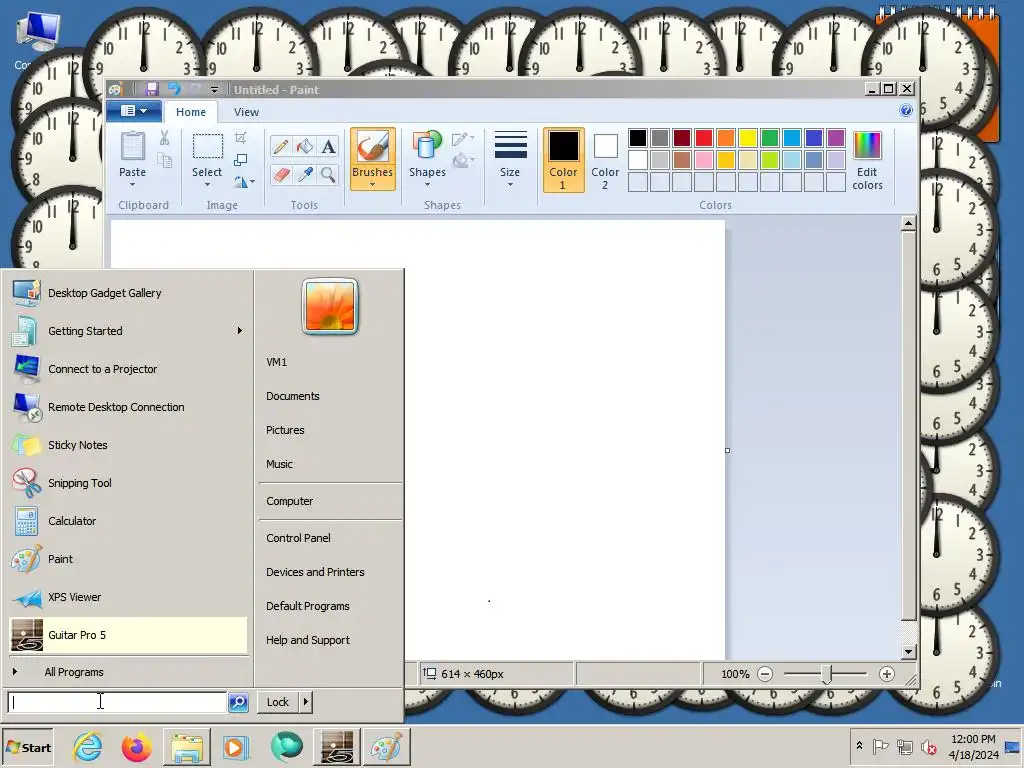
Task: Open the Paint application menu button
Action: point(135,111)
